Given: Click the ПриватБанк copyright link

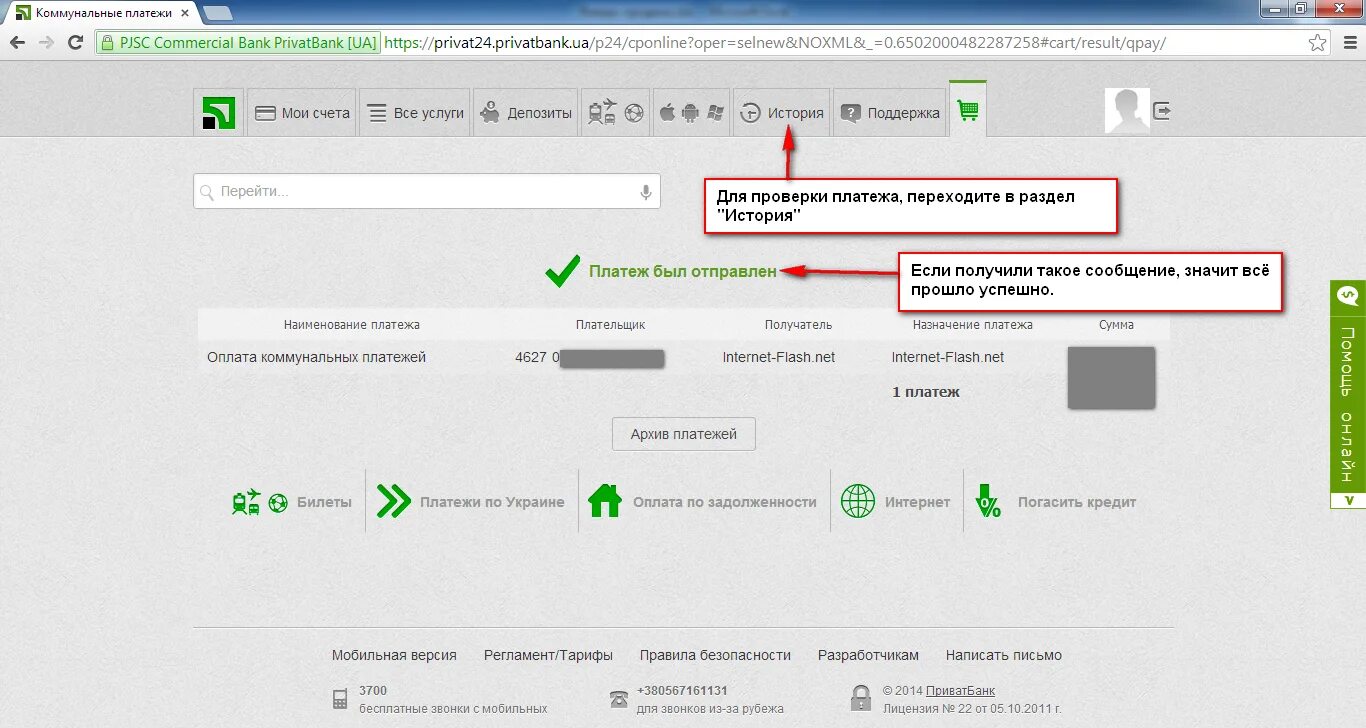Looking at the screenshot, I should [960, 691].
